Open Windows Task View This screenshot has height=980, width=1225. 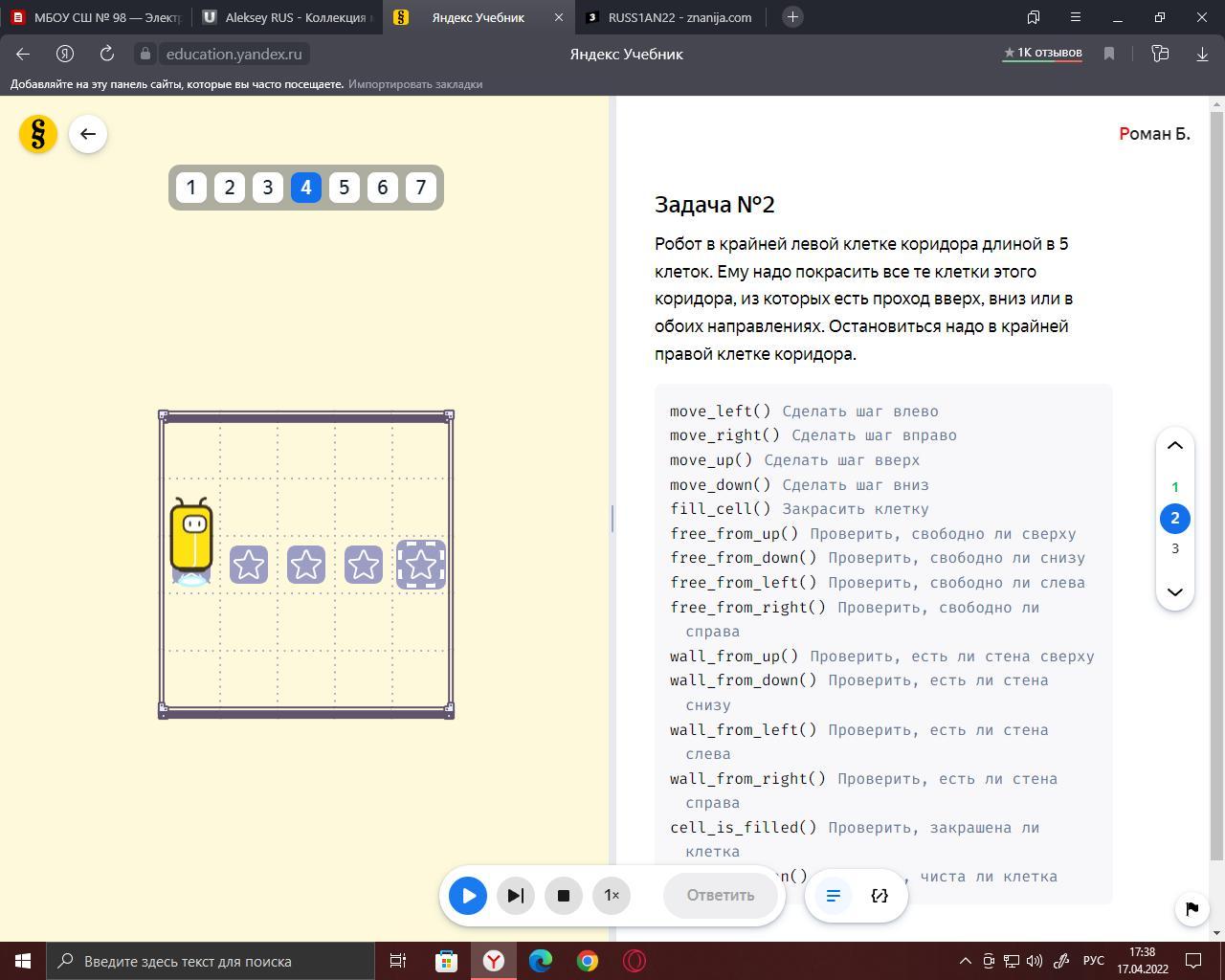click(x=398, y=961)
